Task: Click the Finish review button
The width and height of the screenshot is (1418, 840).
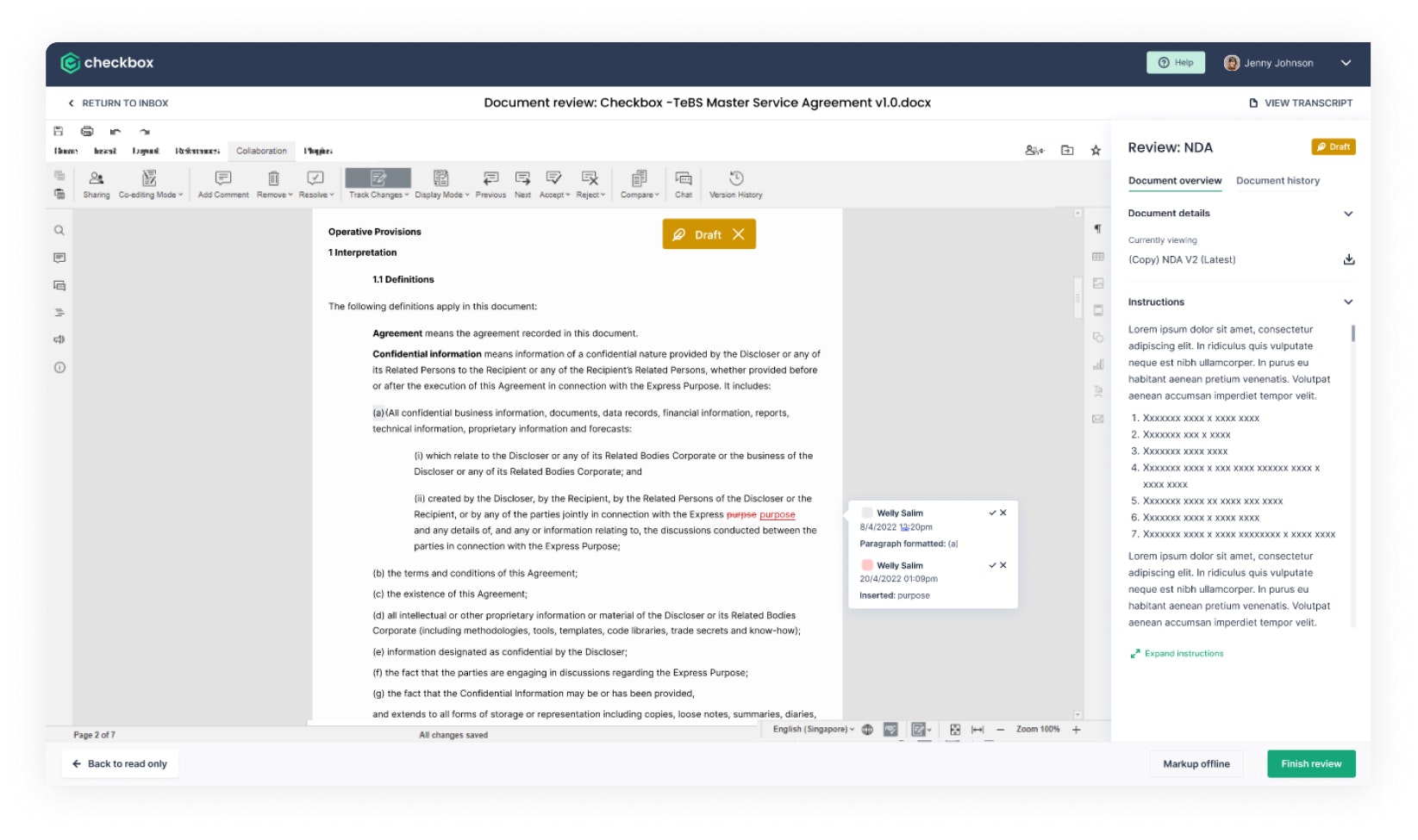Action: (1310, 763)
